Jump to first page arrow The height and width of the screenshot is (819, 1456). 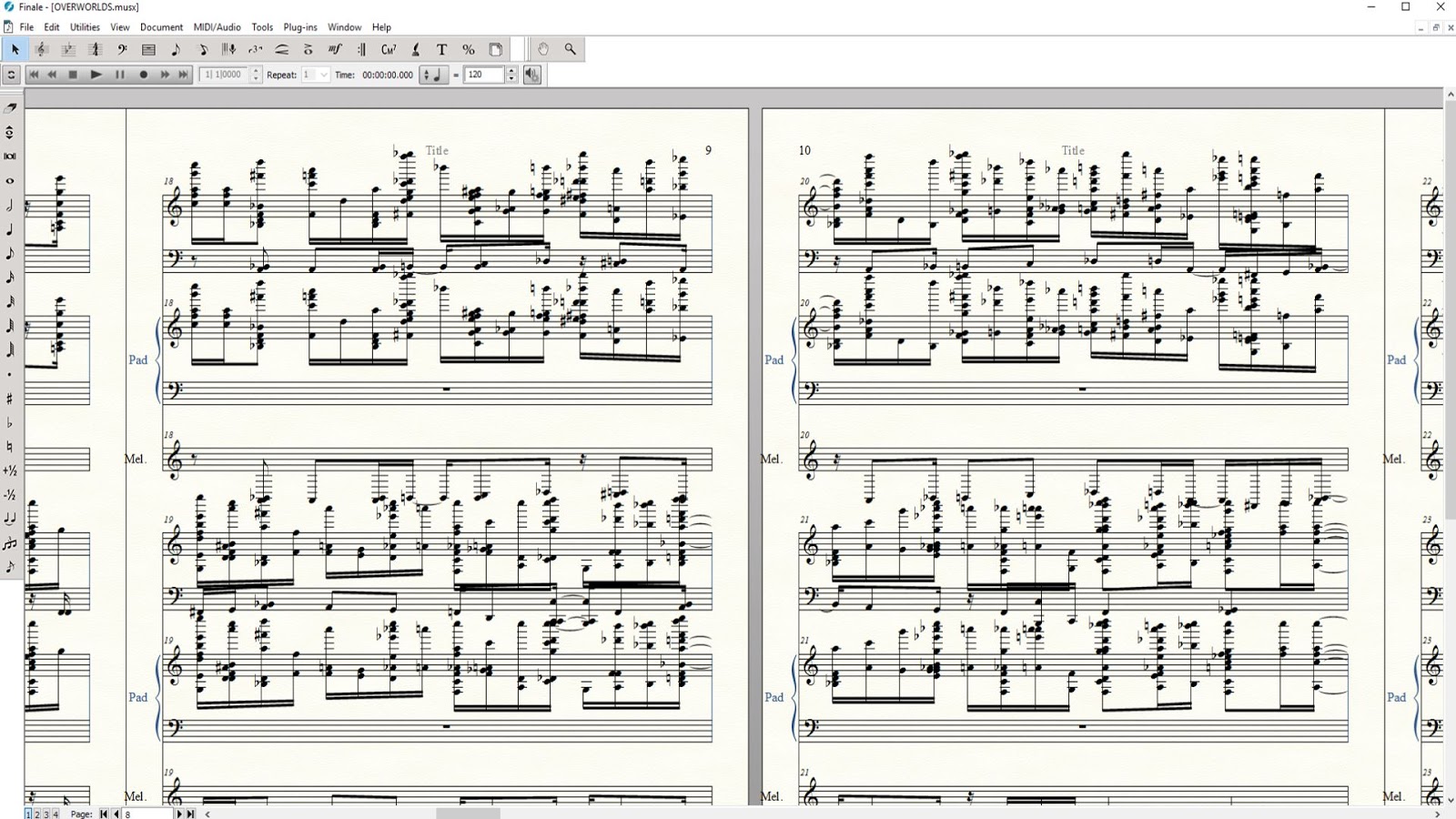tap(104, 814)
